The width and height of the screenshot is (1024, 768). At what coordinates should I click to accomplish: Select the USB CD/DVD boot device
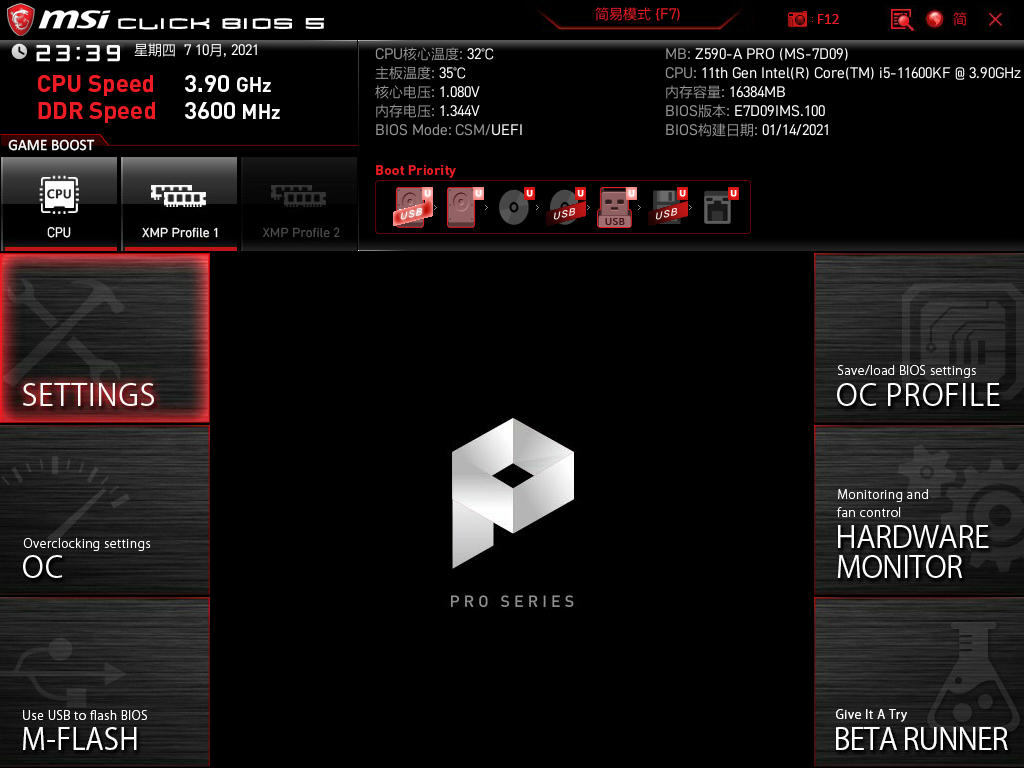[x=566, y=208]
